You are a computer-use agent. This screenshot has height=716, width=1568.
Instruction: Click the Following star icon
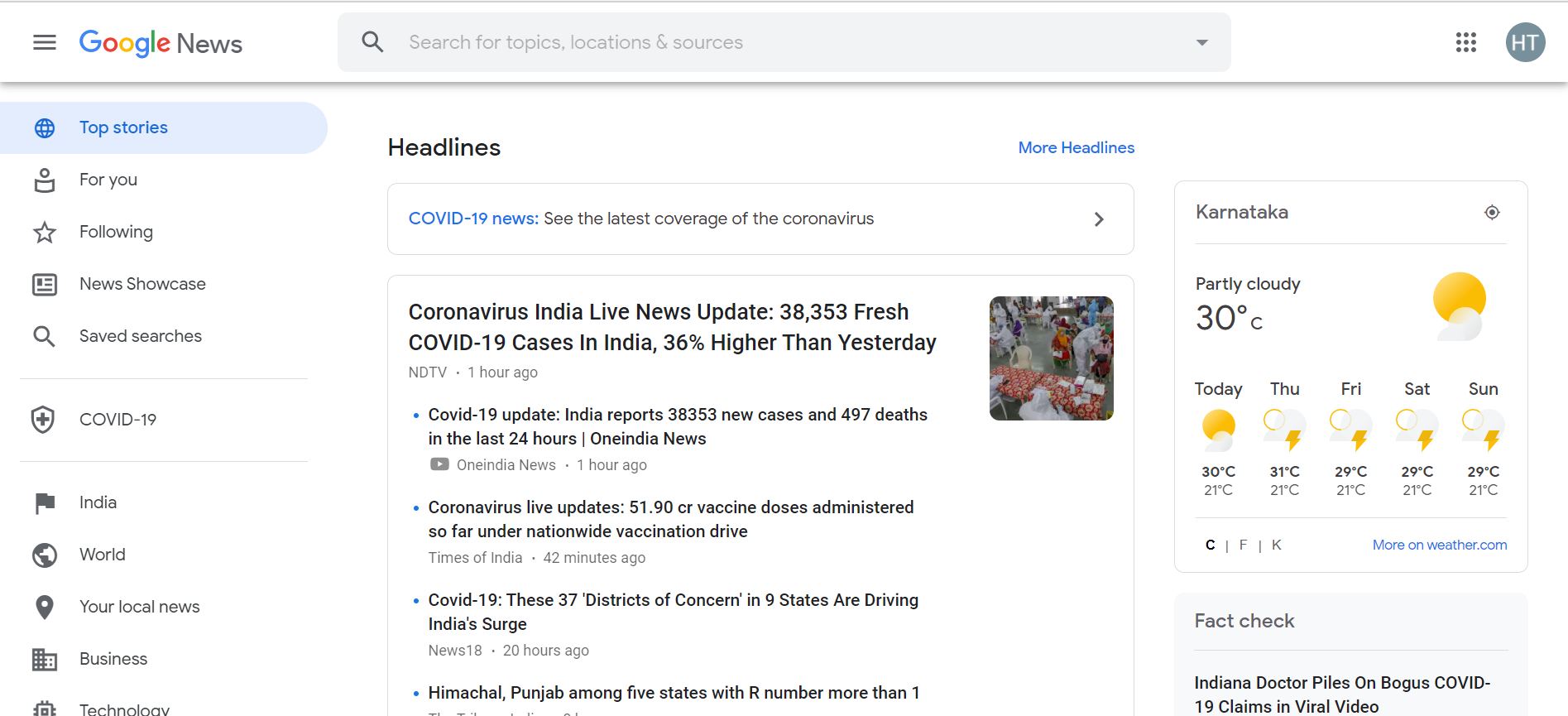click(x=45, y=232)
